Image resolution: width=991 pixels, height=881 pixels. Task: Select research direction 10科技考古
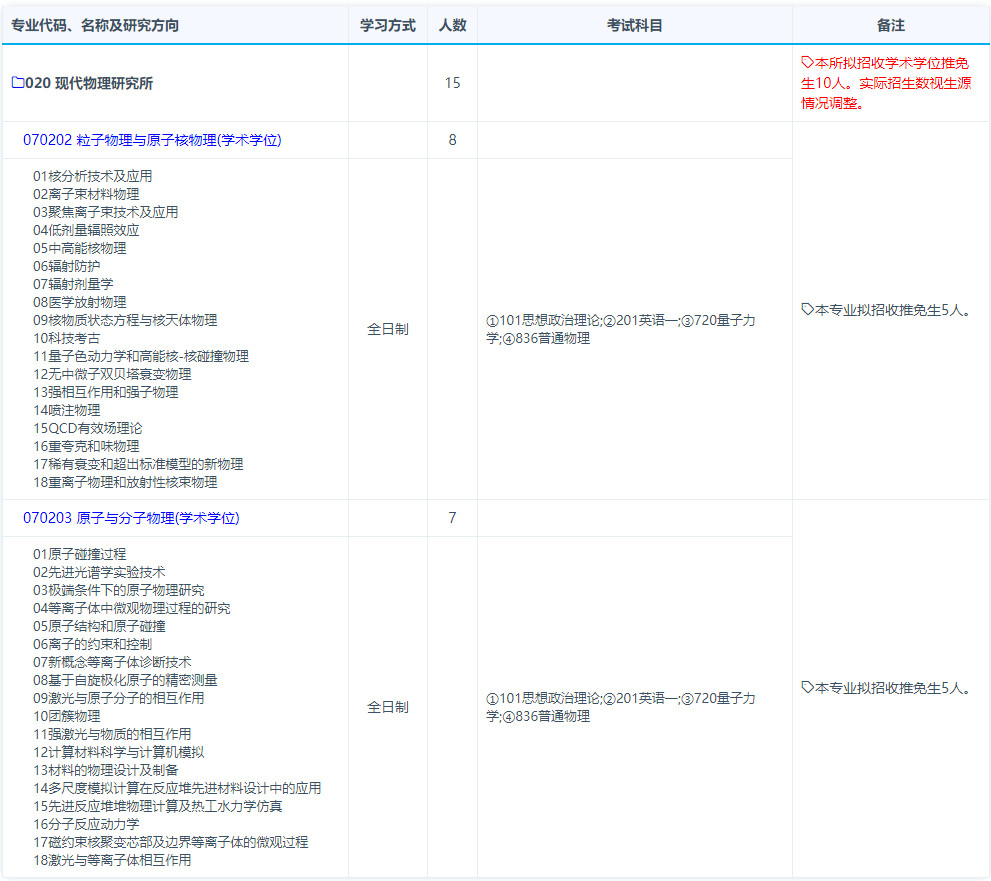pos(66,338)
